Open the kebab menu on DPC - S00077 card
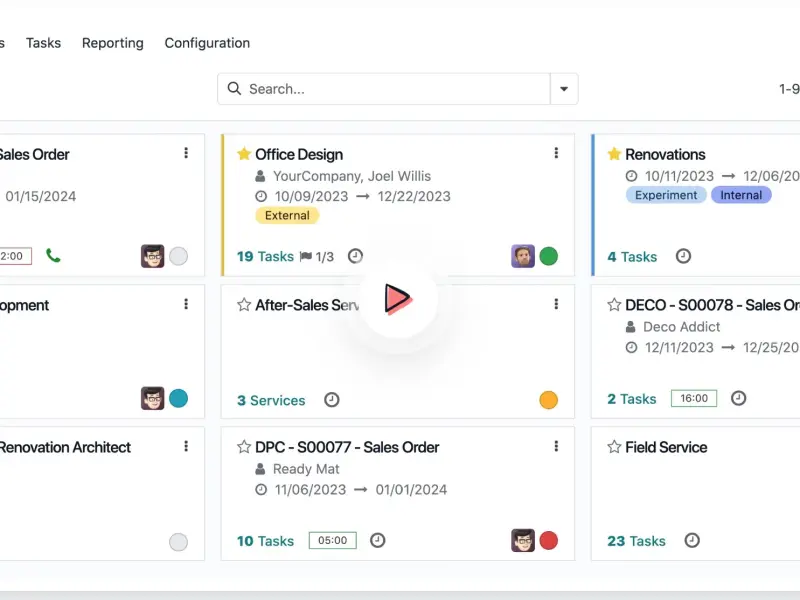This screenshot has height=600, width=800. pyautogui.click(x=556, y=446)
